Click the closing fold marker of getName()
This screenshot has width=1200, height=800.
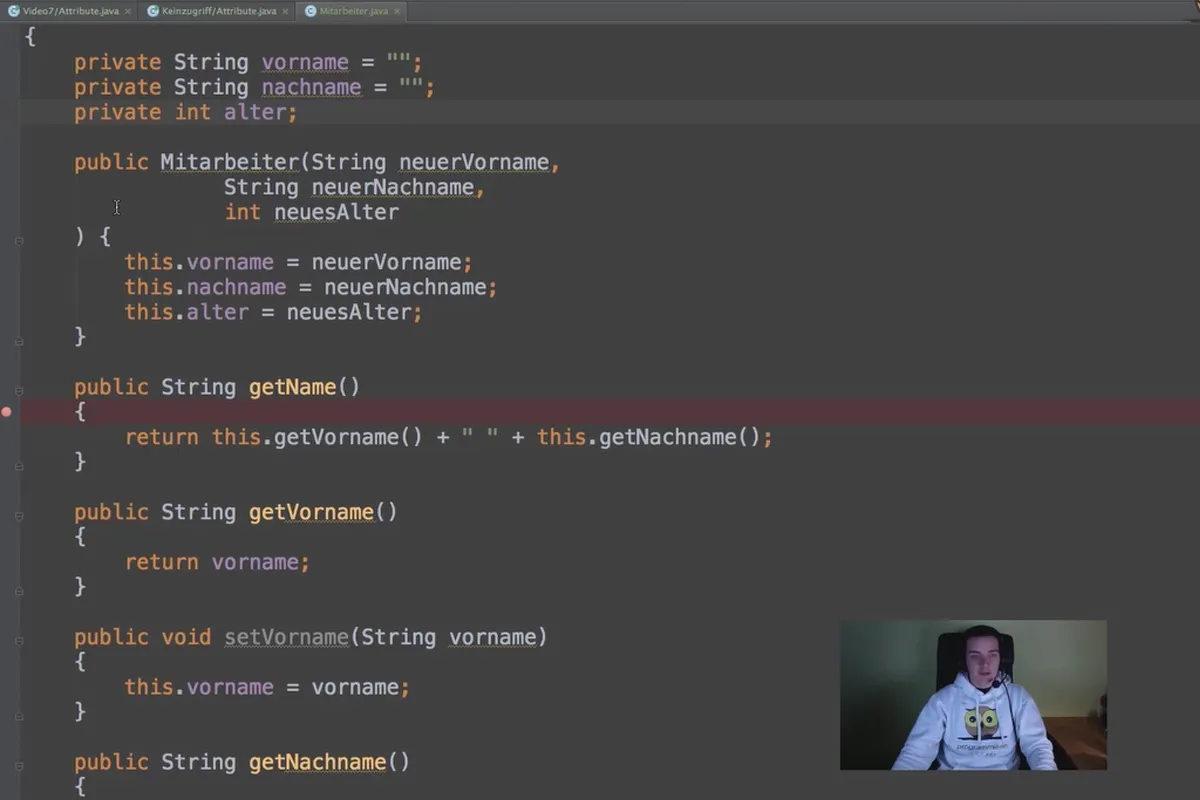[x=19, y=465]
